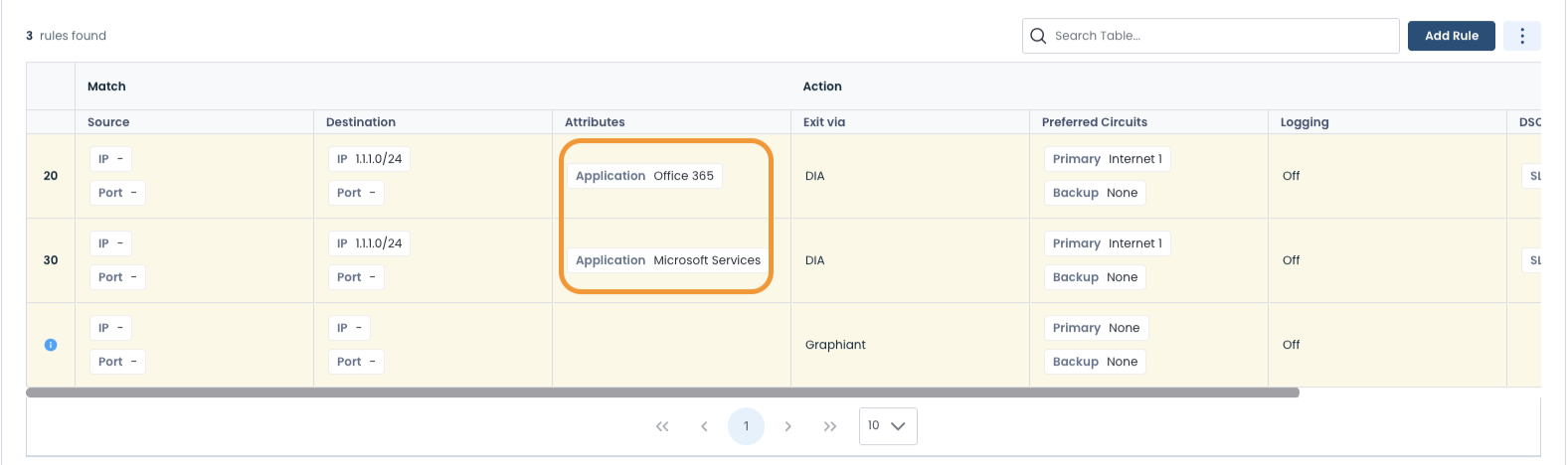Click destination Port chip in rule 30

[x=356, y=277]
